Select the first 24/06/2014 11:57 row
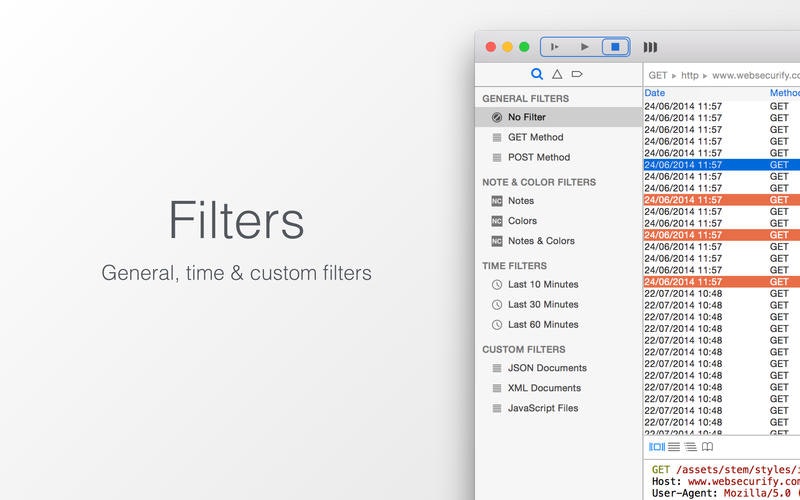Image resolution: width=800 pixels, height=500 pixels. pos(721,106)
